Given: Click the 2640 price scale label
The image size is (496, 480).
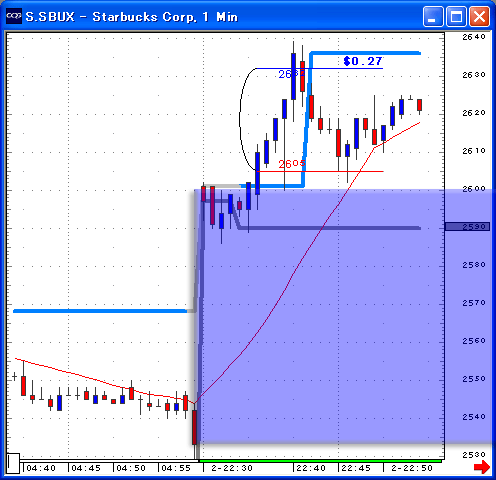Looking at the screenshot, I should tap(474, 37).
